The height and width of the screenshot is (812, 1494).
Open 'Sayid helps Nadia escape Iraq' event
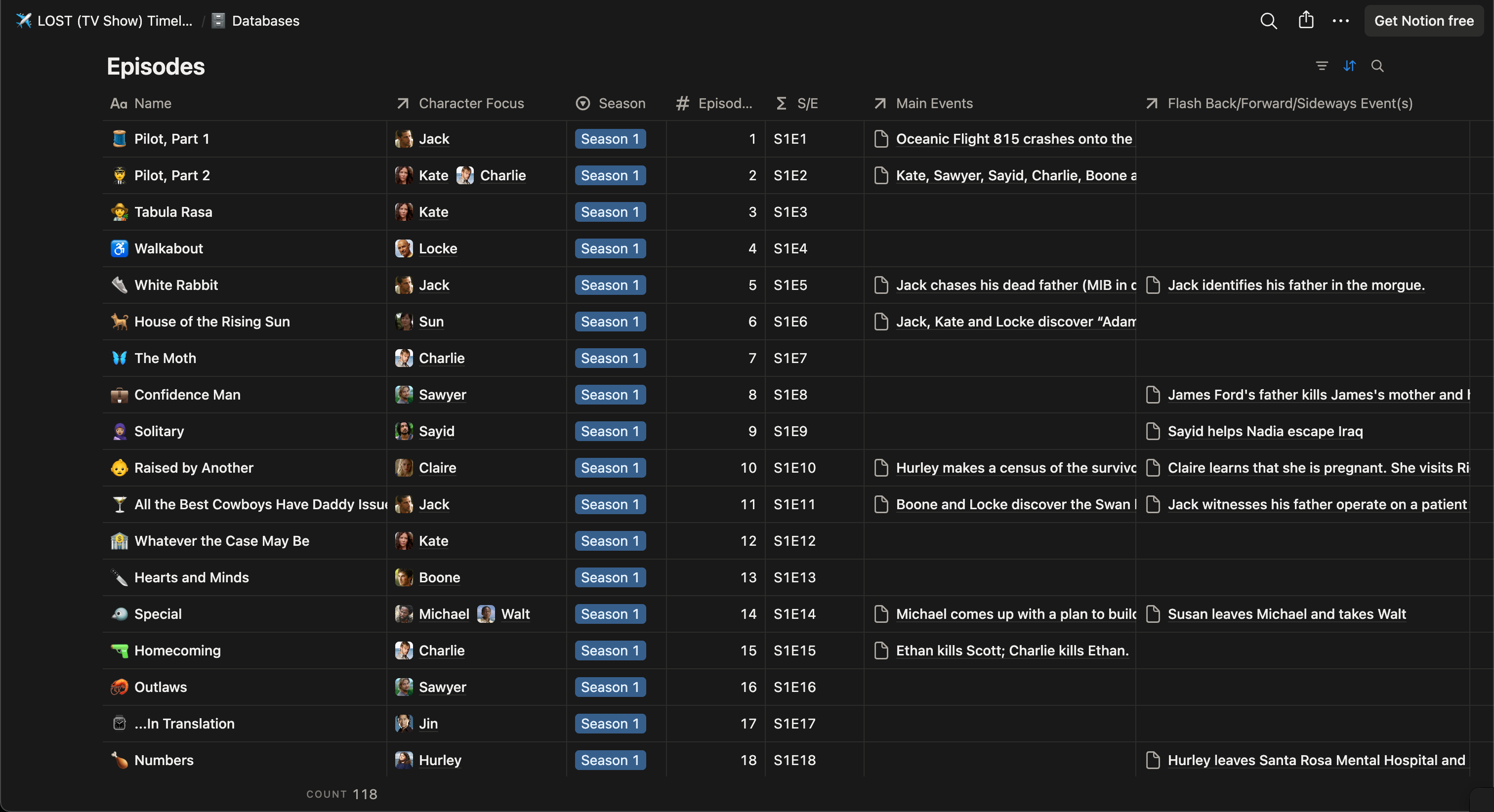tap(1265, 431)
